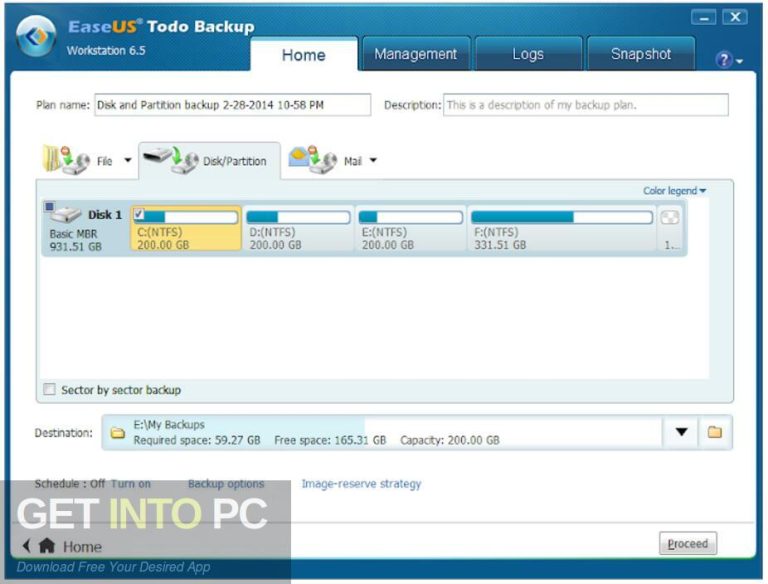
Task: Click the Free space: 165.31 GB text
Action: click(x=330, y=440)
